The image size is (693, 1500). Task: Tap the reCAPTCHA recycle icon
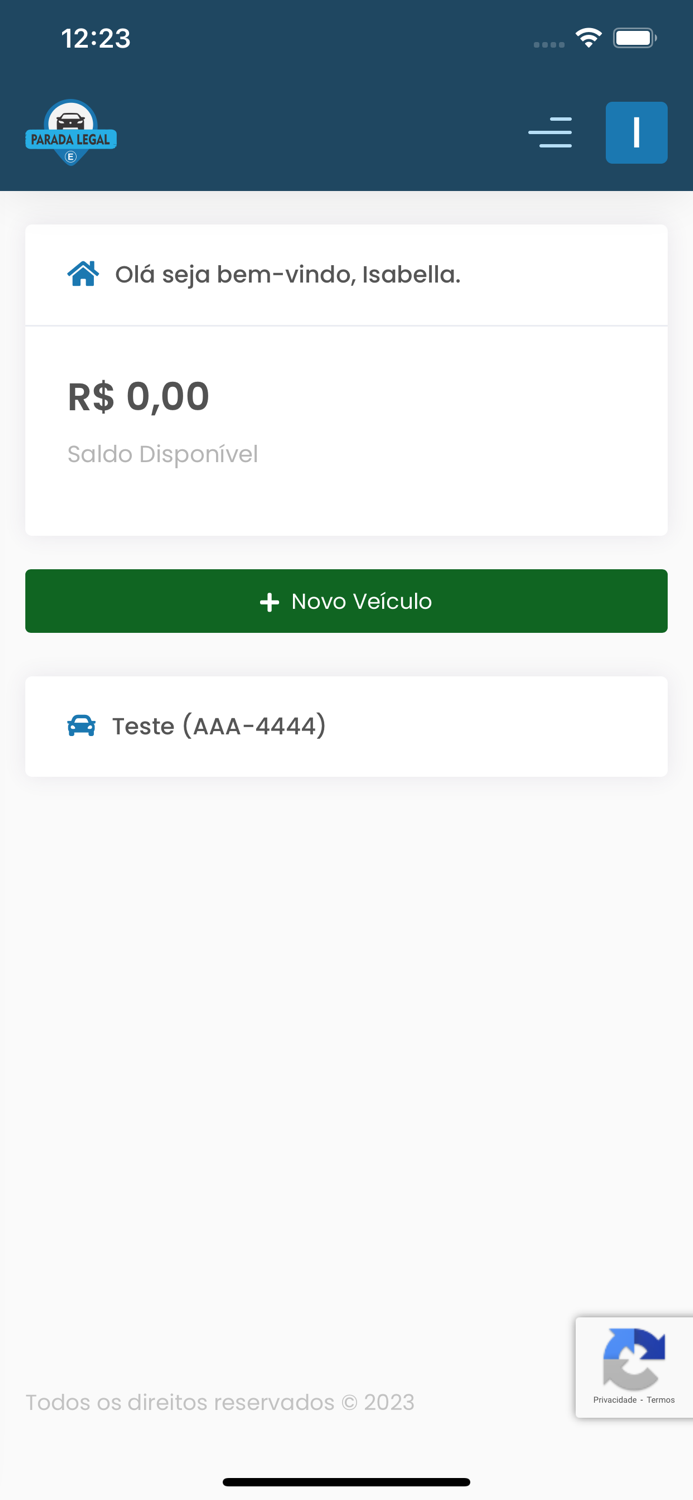coord(633,1361)
